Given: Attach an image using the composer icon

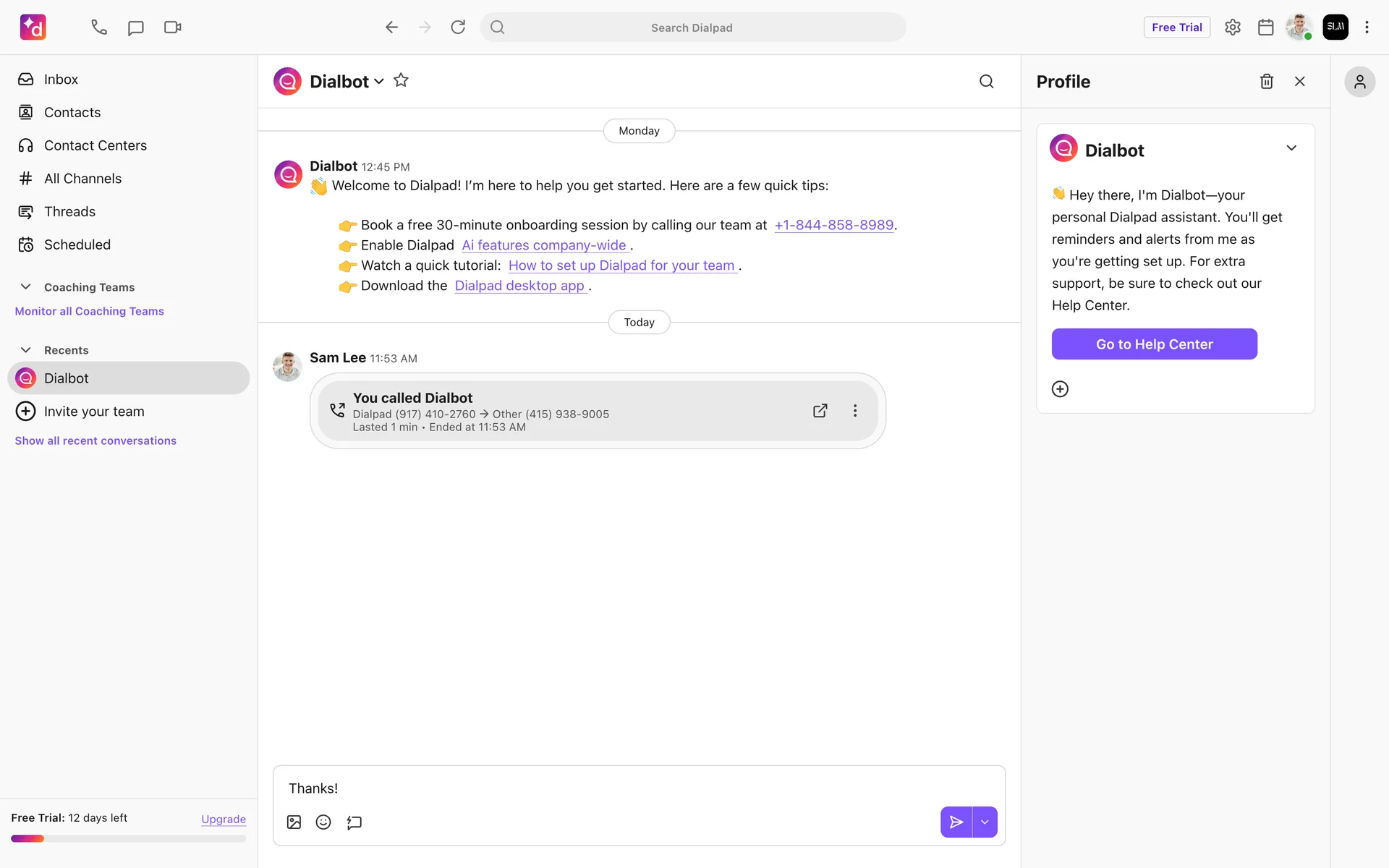Looking at the screenshot, I should 294,822.
